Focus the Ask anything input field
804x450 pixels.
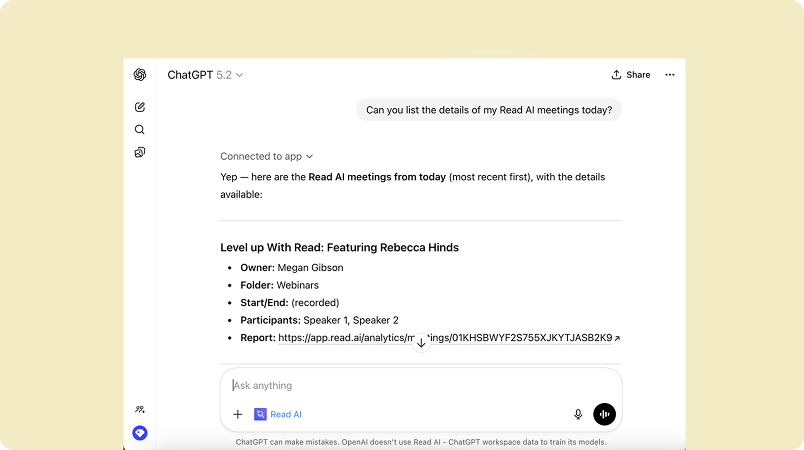pos(420,385)
